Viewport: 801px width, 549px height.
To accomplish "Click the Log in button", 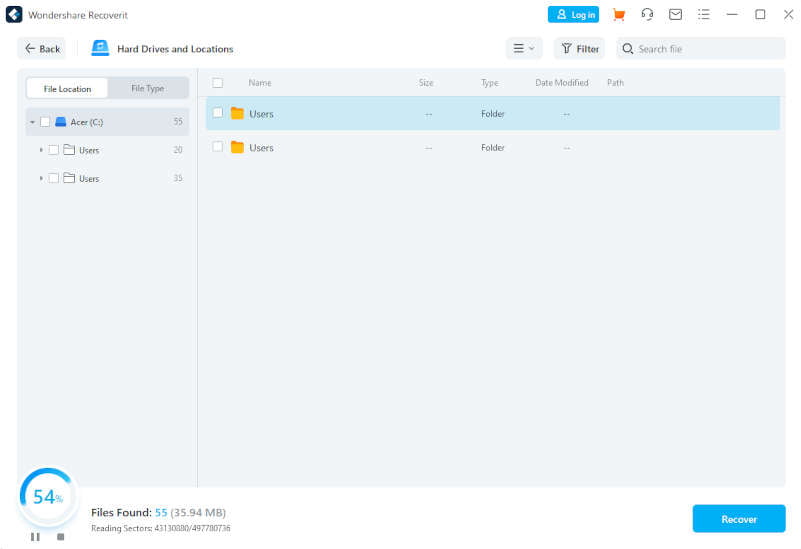I will click(x=573, y=15).
